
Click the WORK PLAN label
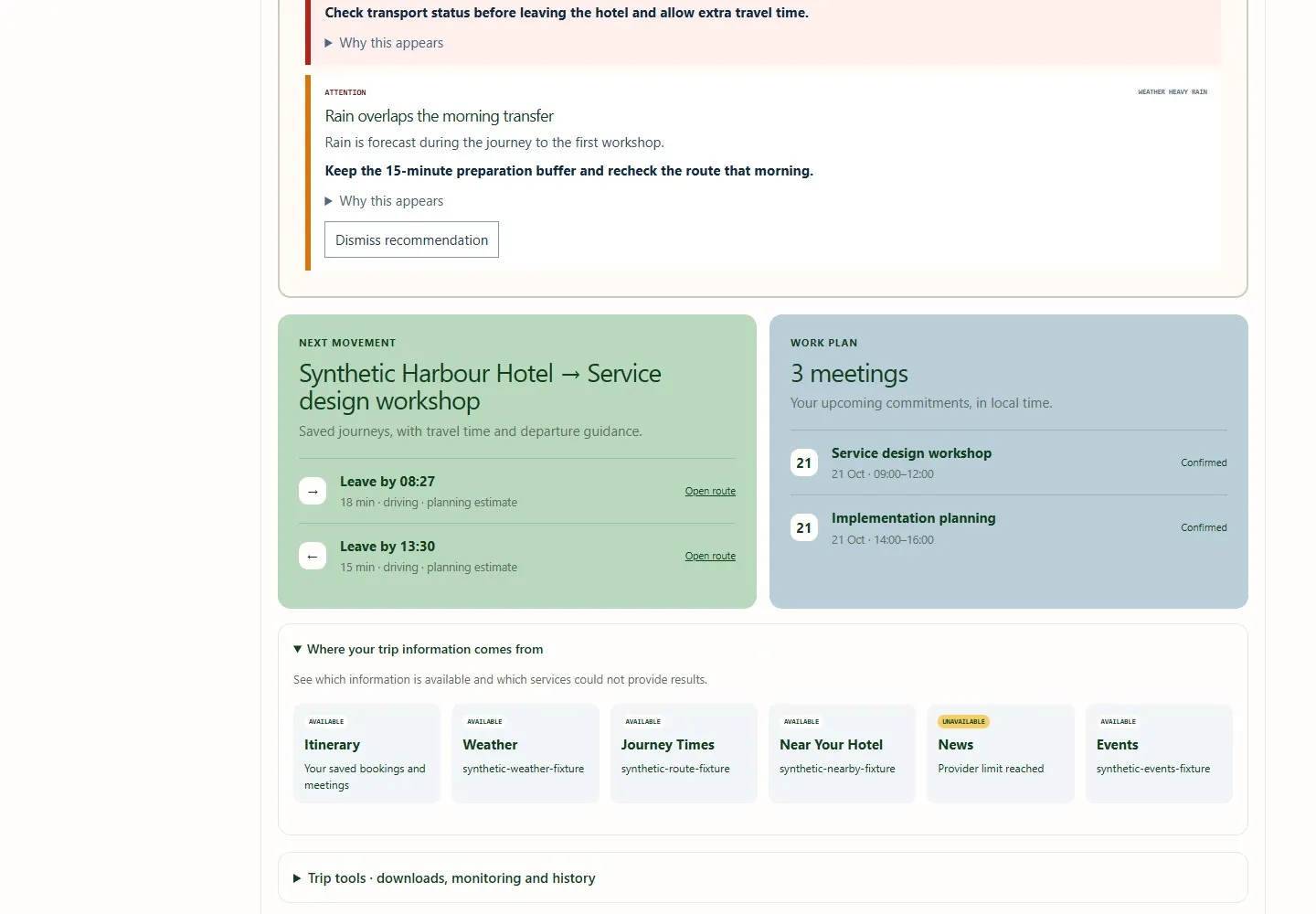tap(824, 343)
